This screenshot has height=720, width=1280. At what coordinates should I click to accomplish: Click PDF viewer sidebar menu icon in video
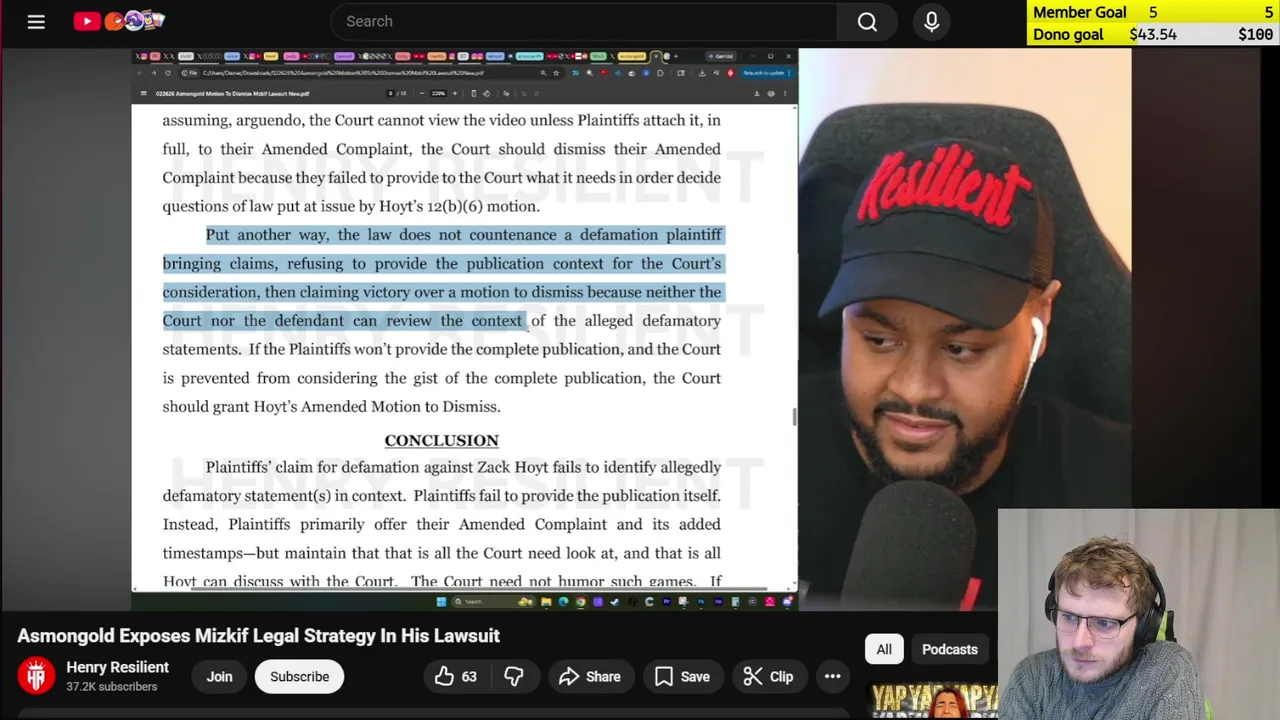144,94
